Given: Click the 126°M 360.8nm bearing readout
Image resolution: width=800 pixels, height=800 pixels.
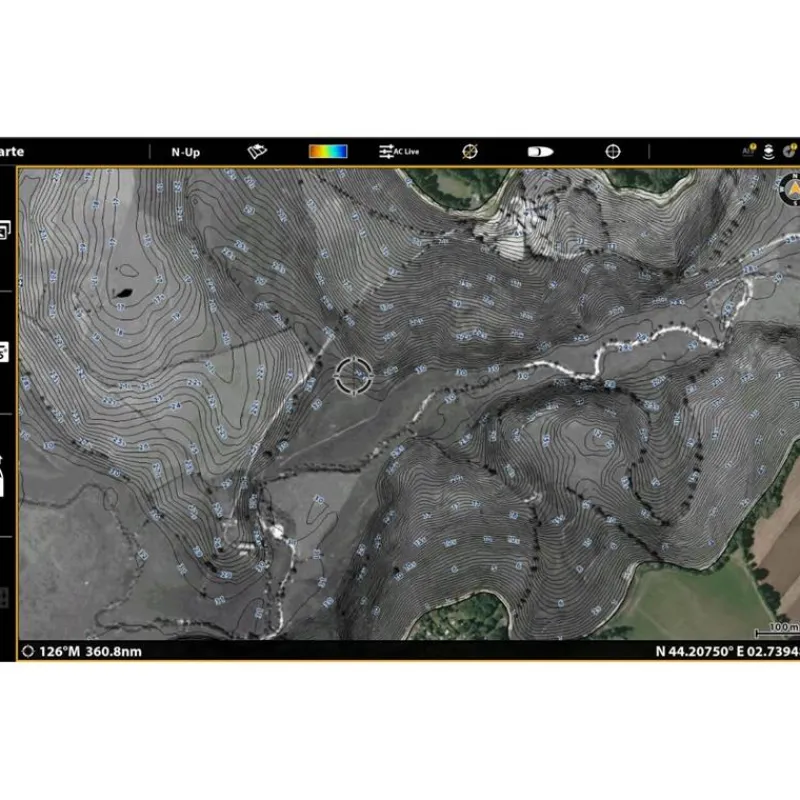Looking at the screenshot, I should [90, 652].
